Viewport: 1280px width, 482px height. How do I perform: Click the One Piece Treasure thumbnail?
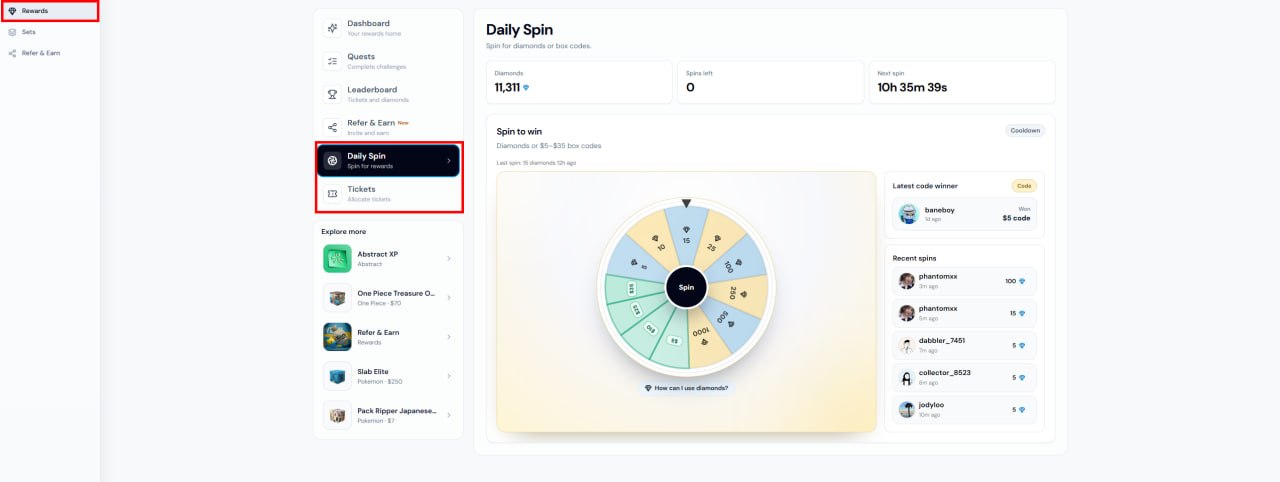pyautogui.click(x=337, y=298)
